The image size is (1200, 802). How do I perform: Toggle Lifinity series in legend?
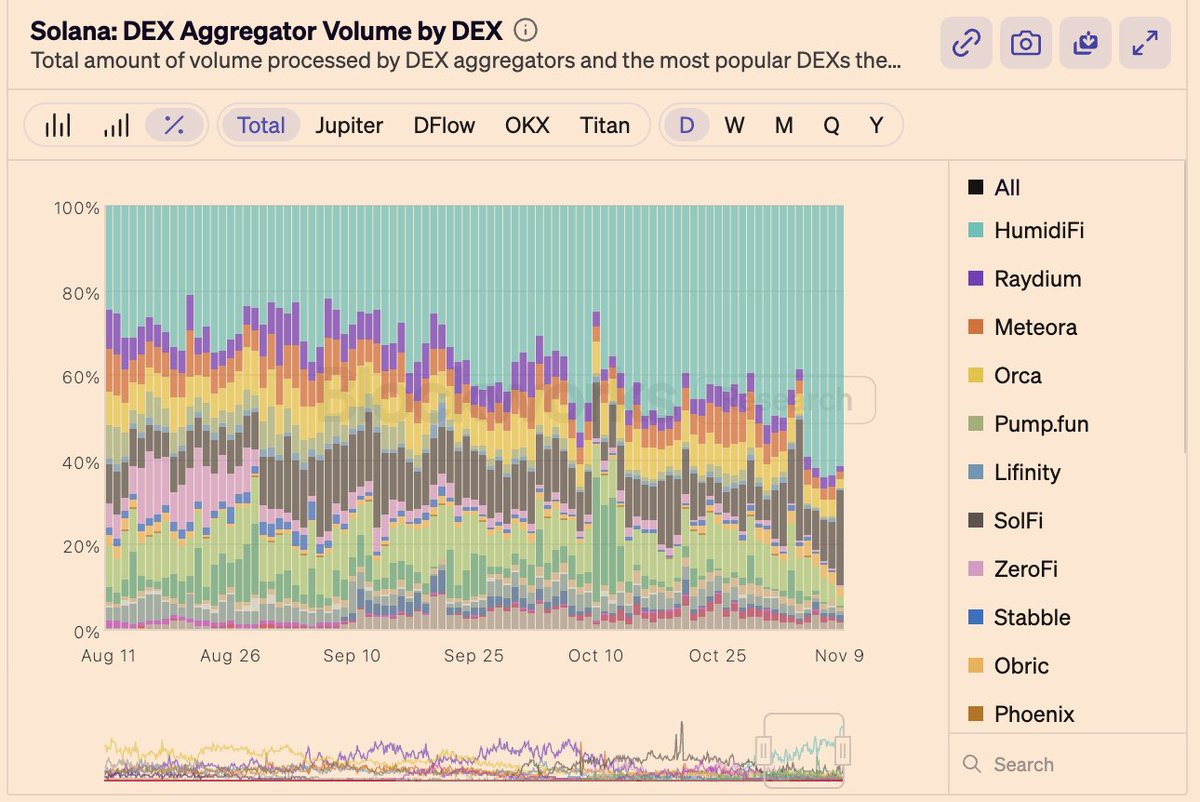(x=1014, y=472)
